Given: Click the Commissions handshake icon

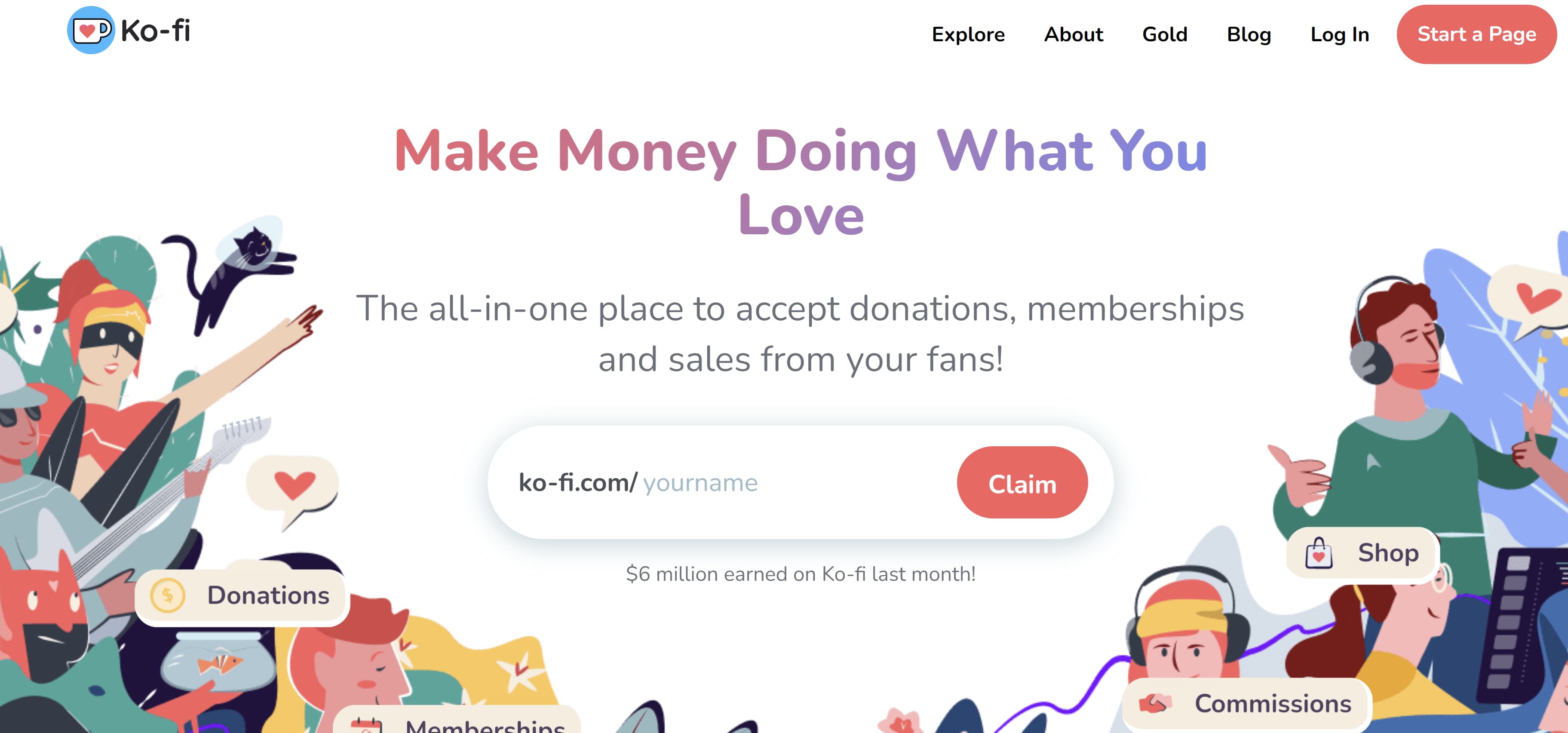Looking at the screenshot, I should click(1155, 704).
